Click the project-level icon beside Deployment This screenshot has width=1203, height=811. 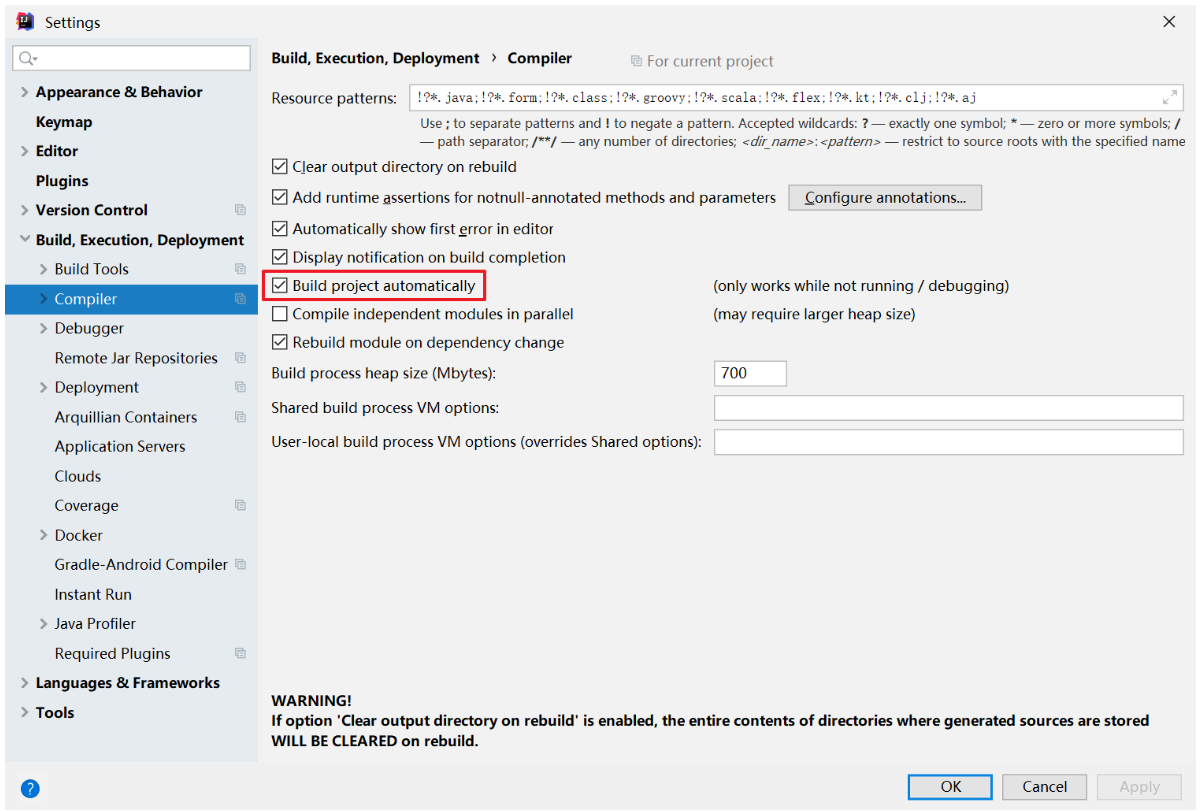pyautogui.click(x=240, y=387)
